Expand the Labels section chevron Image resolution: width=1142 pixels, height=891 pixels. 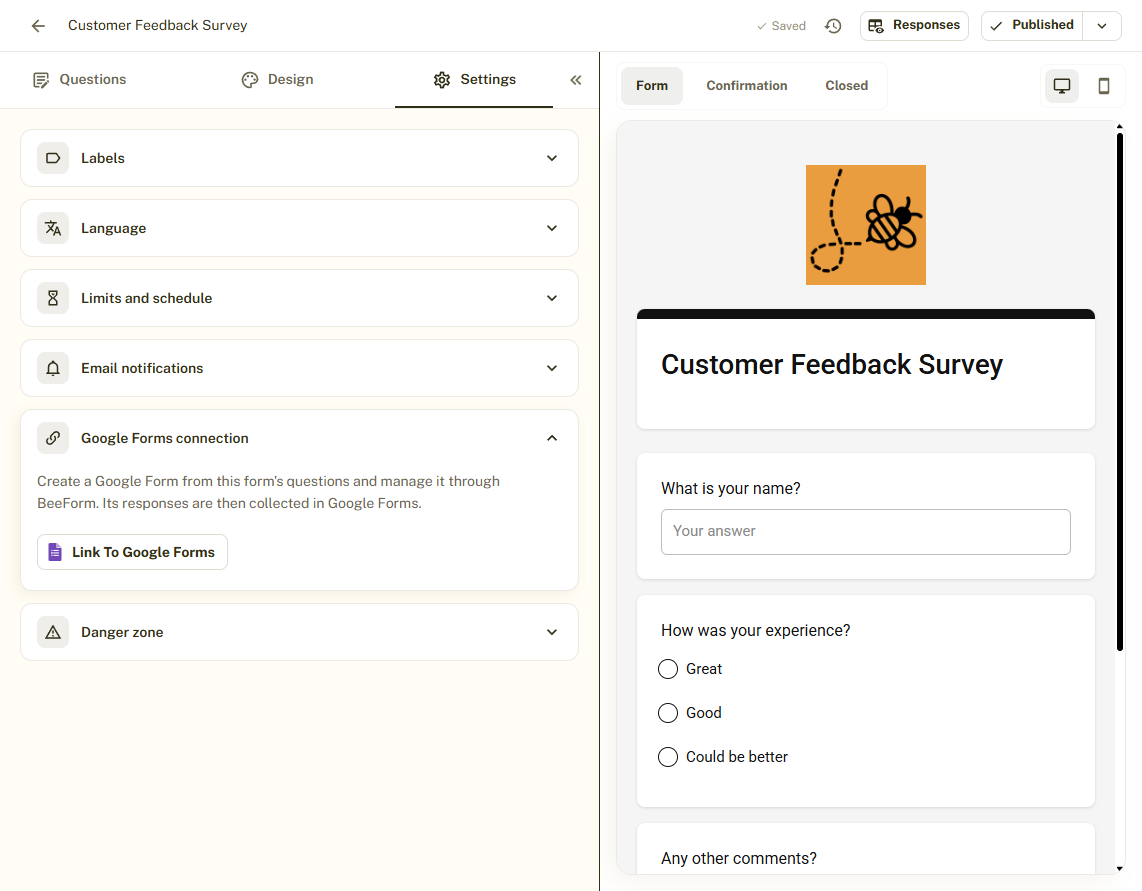pyautogui.click(x=552, y=158)
